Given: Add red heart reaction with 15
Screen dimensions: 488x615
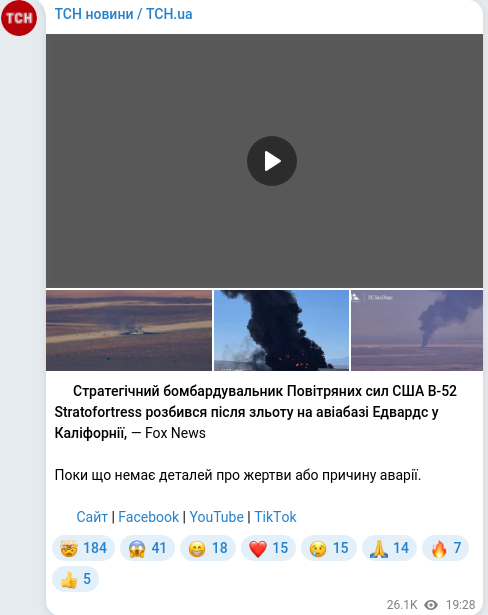Looking at the screenshot, I should (268, 548).
